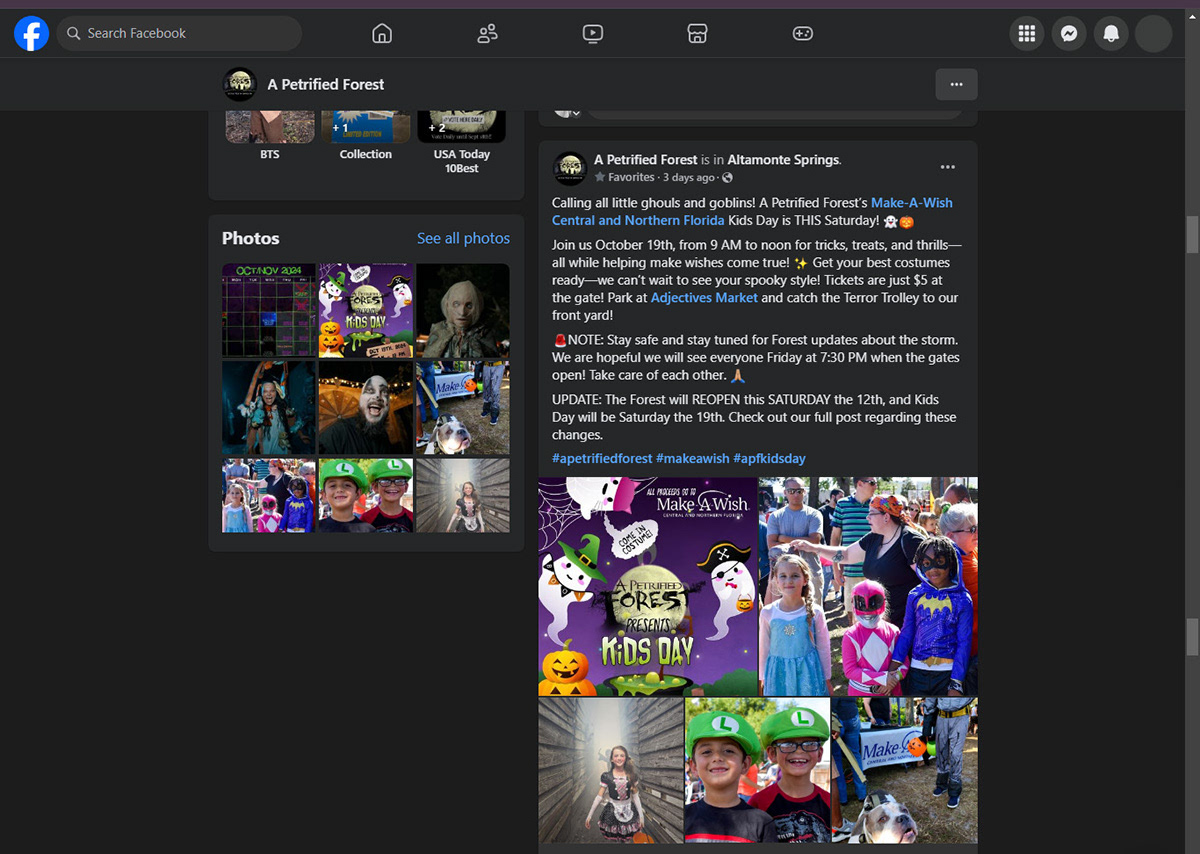Open the Collection featured album

click(x=366, y=134)
